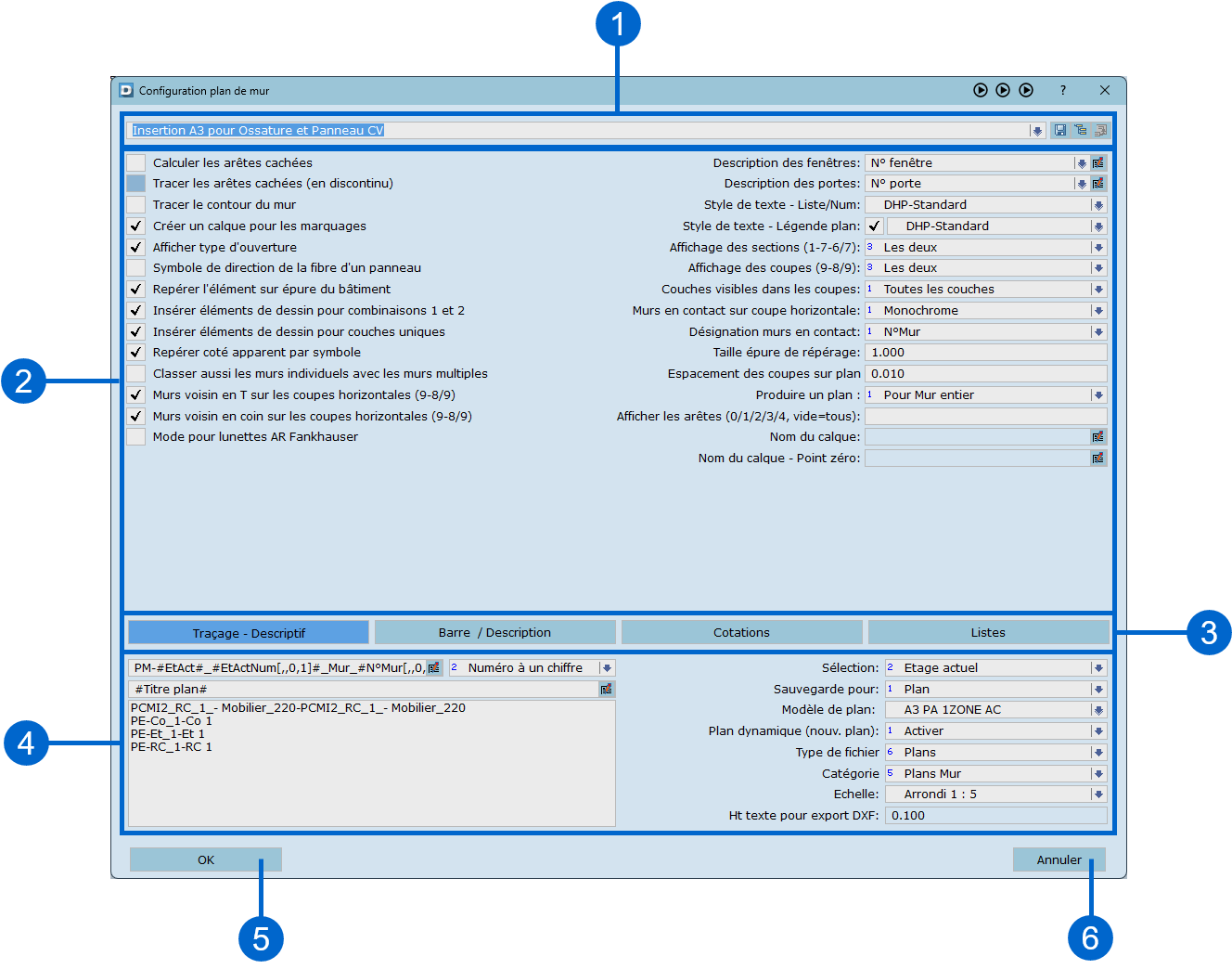Image resolution: width=1232 pixels, height=969 pixels.
Task: Uncheck Afficher type d'ouverture
Action: [136, 248]
